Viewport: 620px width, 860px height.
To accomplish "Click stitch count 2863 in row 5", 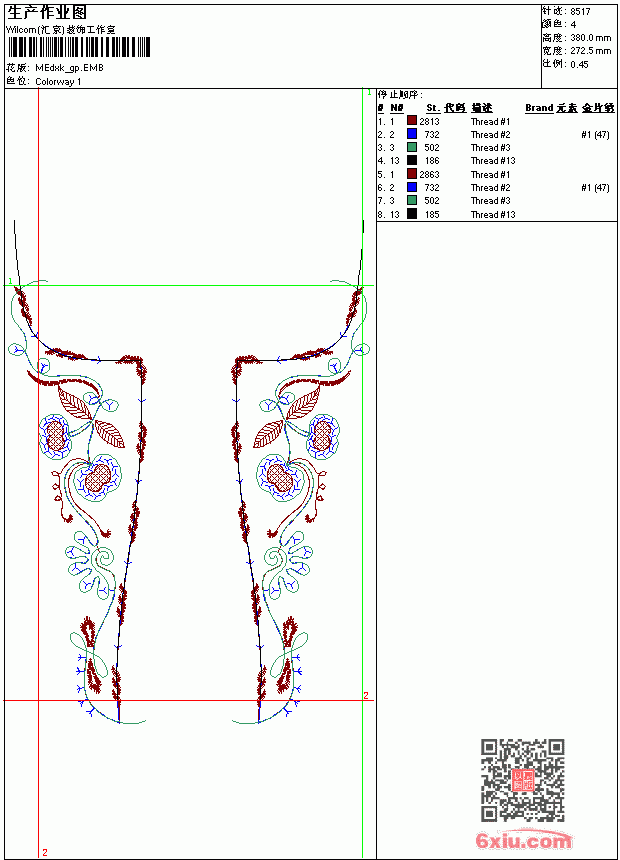I will click(429, 174).
